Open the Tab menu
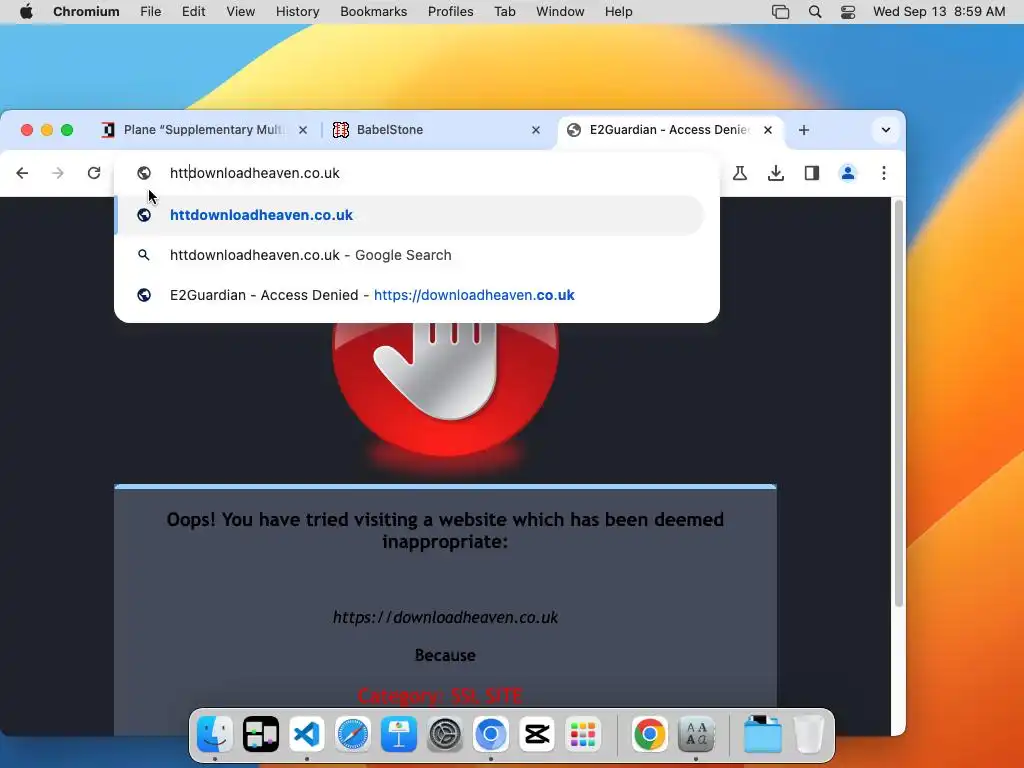 (x=505, y=12)
